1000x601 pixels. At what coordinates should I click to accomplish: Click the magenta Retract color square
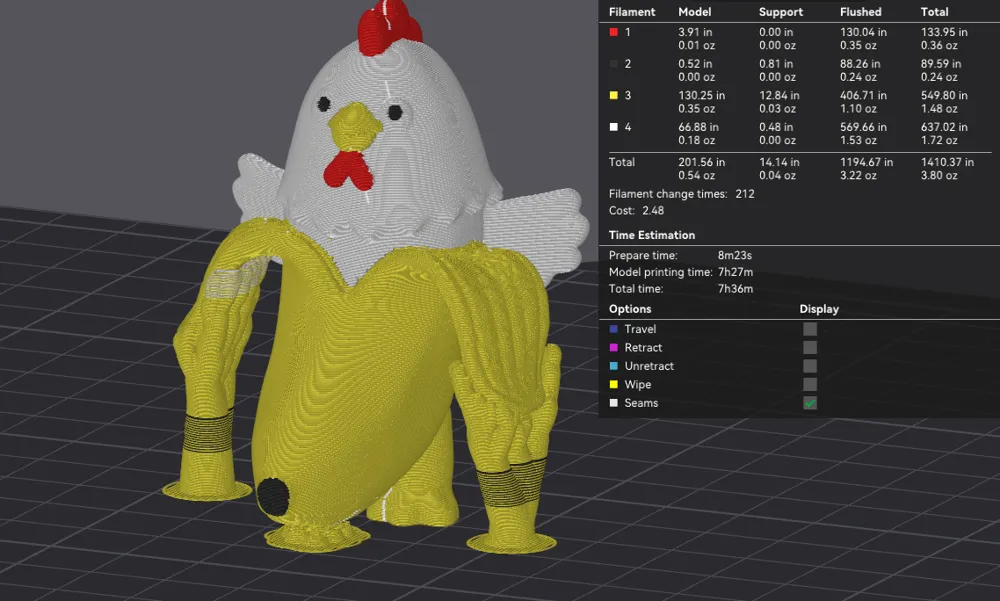pos(614,348)
